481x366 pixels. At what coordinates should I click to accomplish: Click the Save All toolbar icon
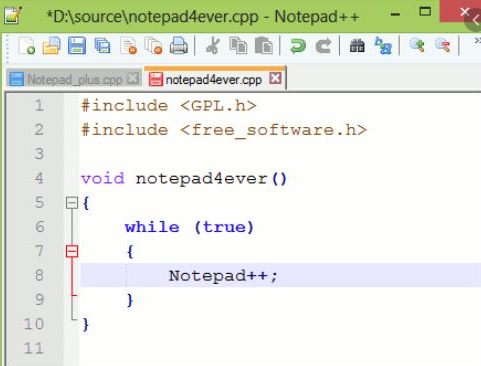click(103, 46)
